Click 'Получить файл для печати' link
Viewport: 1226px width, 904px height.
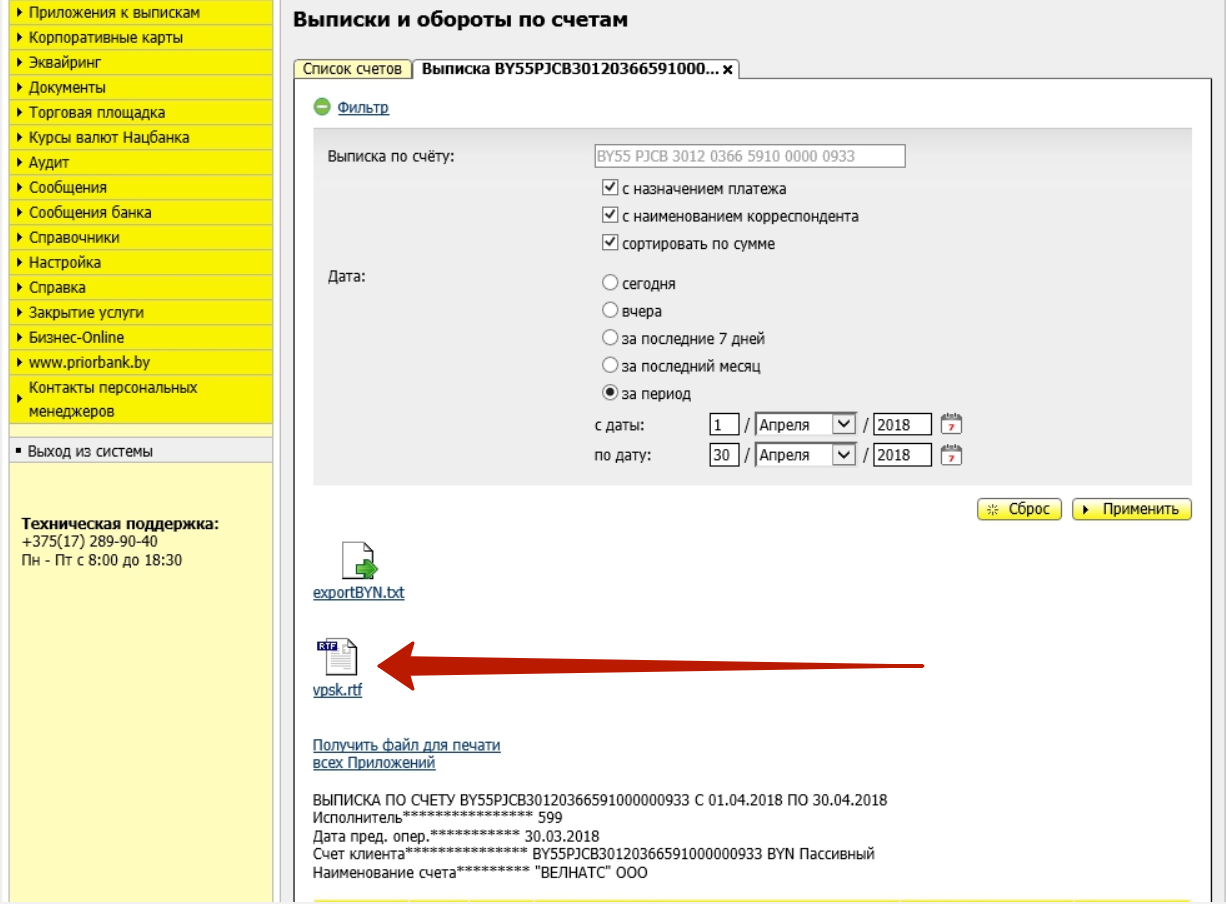[x=406, y=745]
